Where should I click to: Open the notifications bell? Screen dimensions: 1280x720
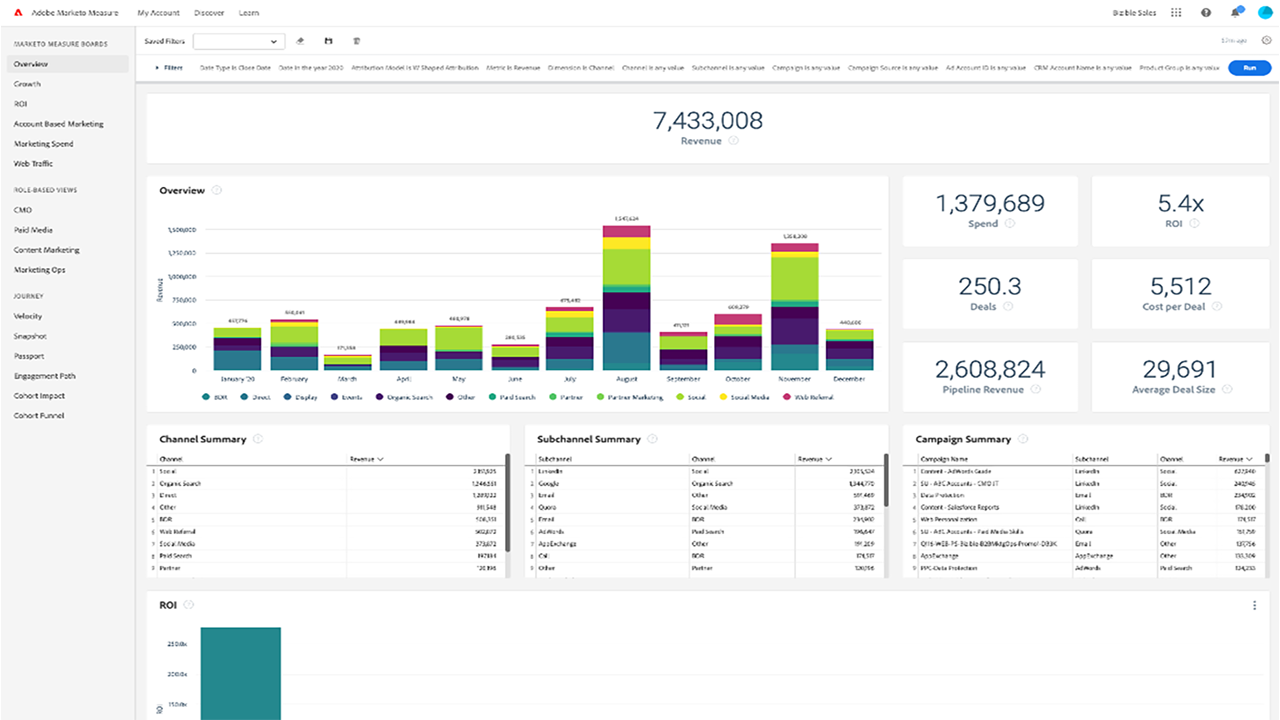pos(1235,12)
